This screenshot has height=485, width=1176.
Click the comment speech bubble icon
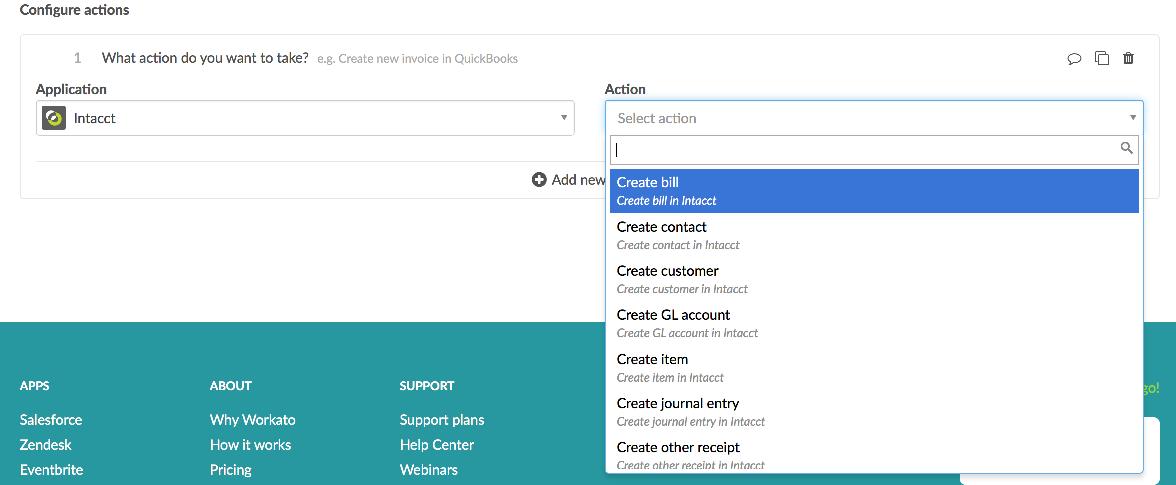(x=1074, y=58)
